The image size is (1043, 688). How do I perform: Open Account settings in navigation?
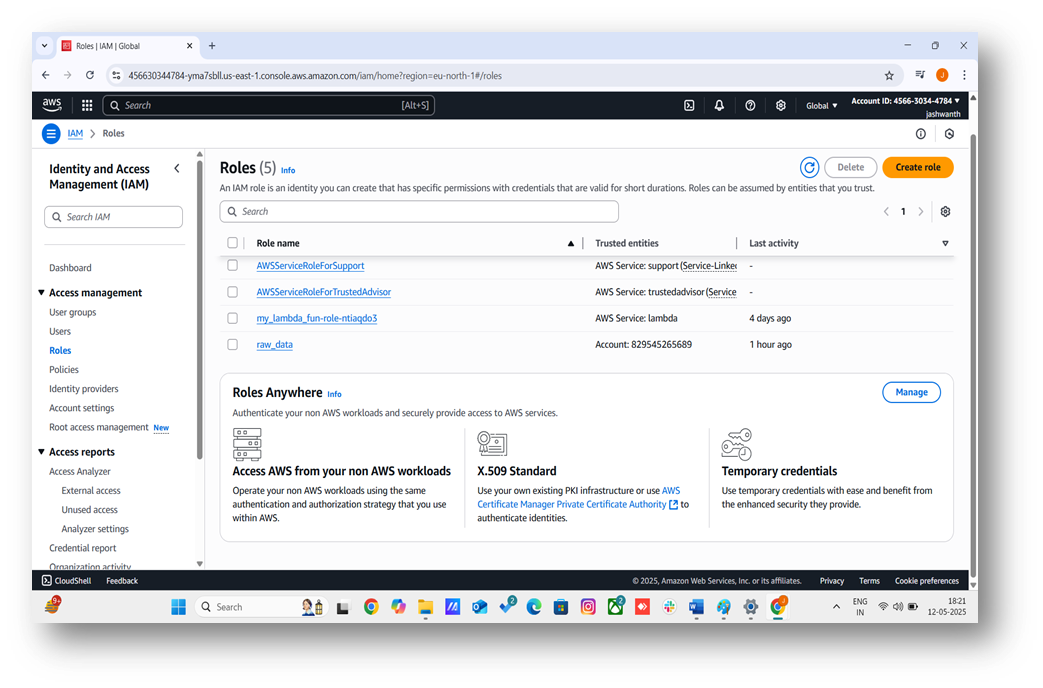[82, 408]
